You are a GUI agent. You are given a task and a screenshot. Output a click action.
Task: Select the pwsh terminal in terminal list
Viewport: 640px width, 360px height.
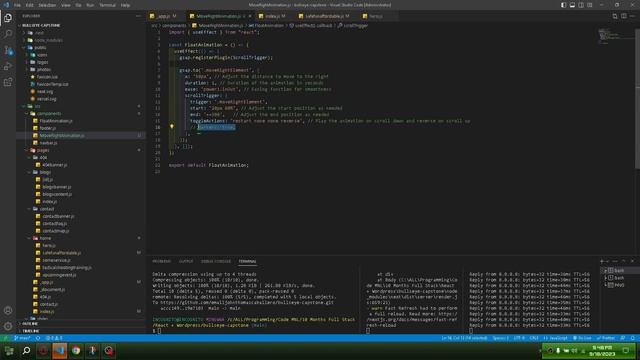(616, 285)
